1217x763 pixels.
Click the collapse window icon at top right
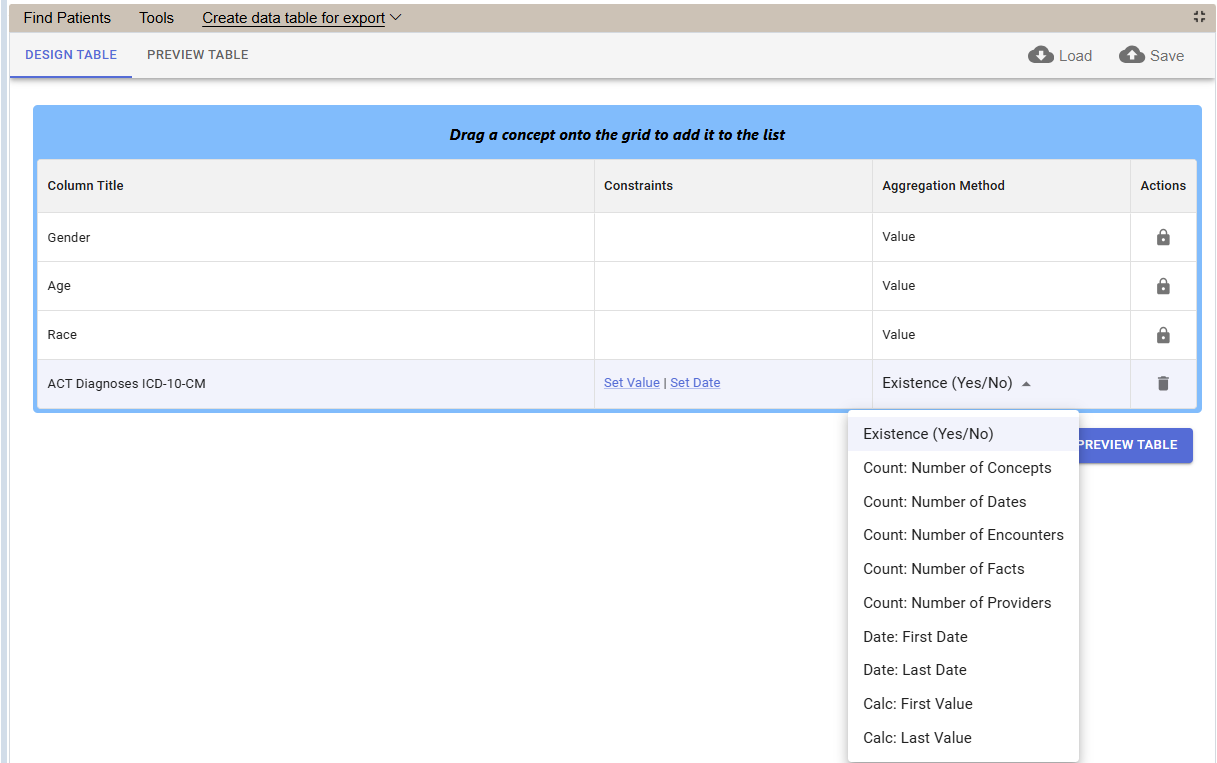click(1199, 17)
